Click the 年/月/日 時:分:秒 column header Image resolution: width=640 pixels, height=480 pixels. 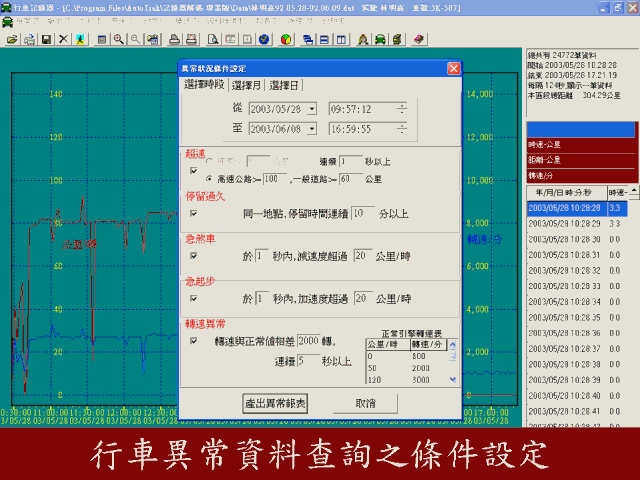(567, 193)
